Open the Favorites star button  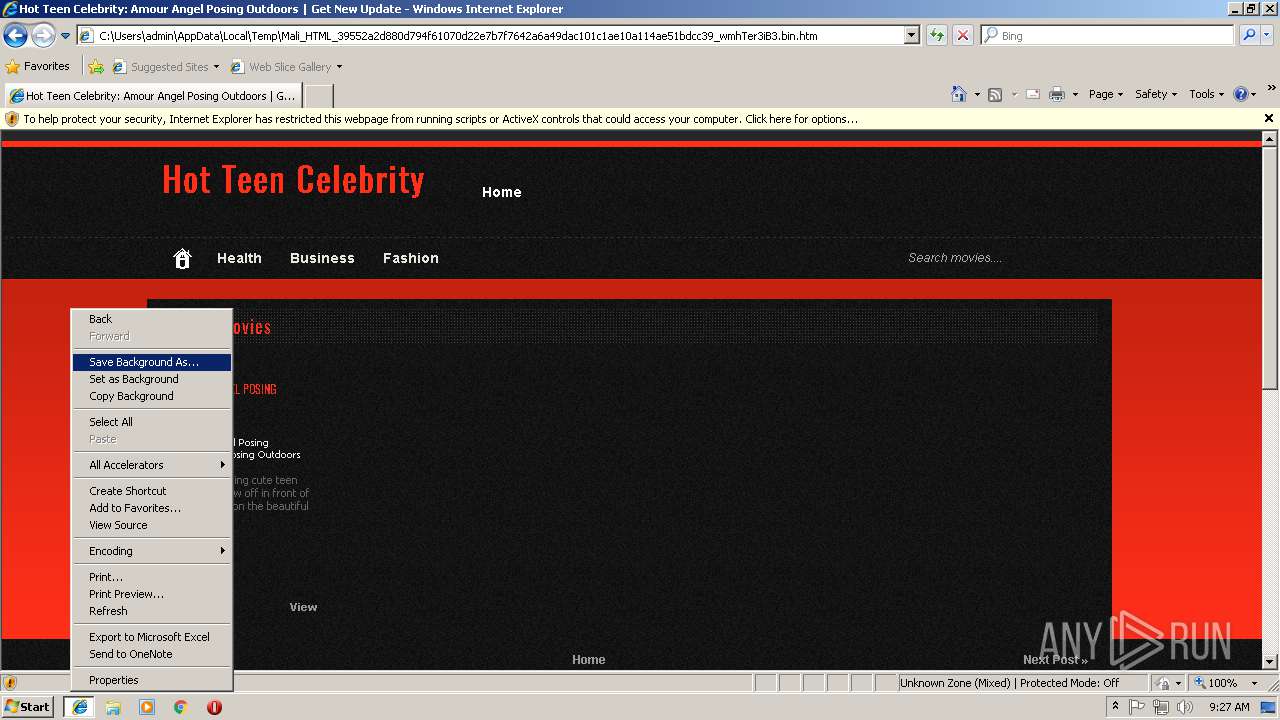38,66
